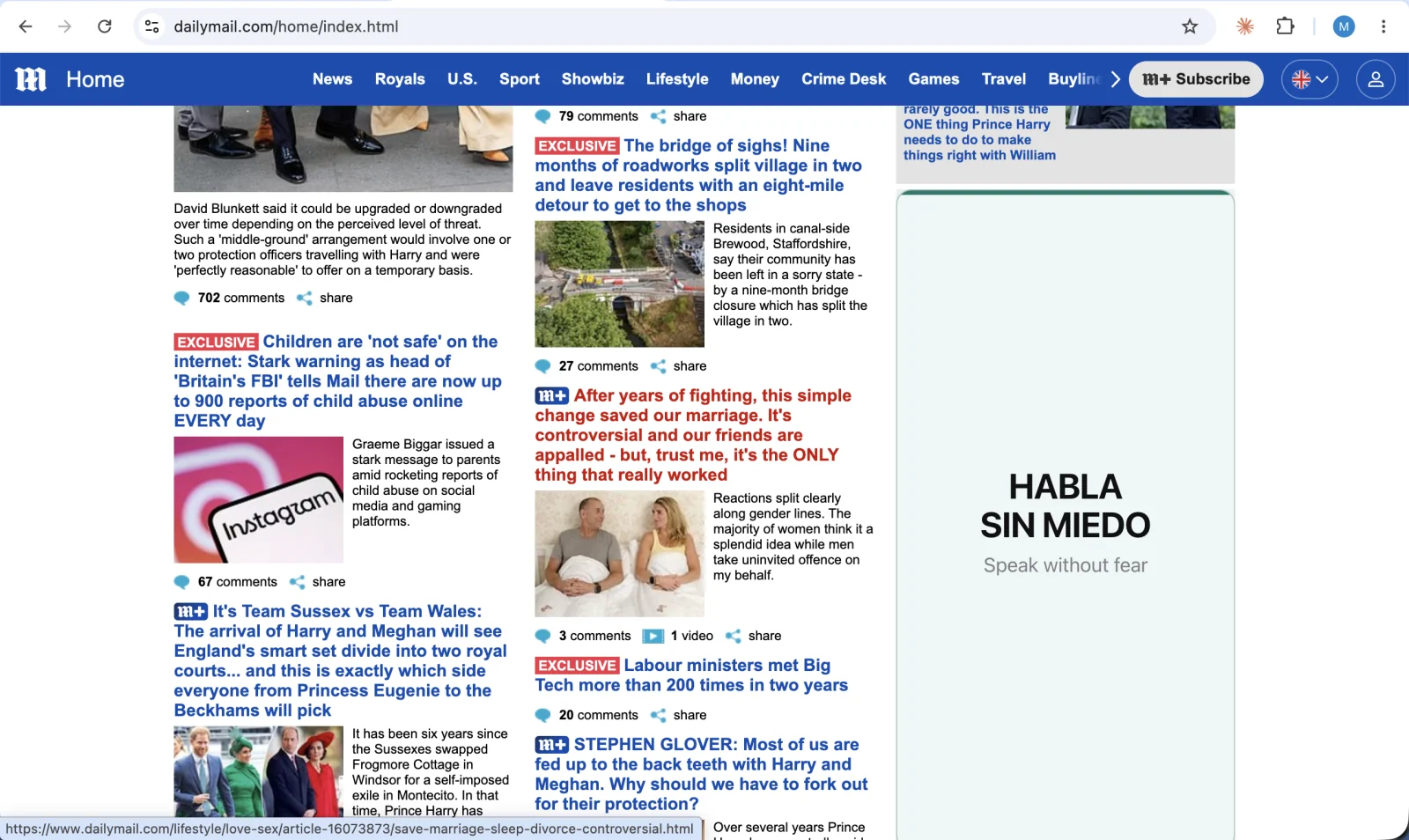Open the 3 comments link
The width and height of the screenshot is (1409, 840).
pyautogui.click(x=595, y=636)
